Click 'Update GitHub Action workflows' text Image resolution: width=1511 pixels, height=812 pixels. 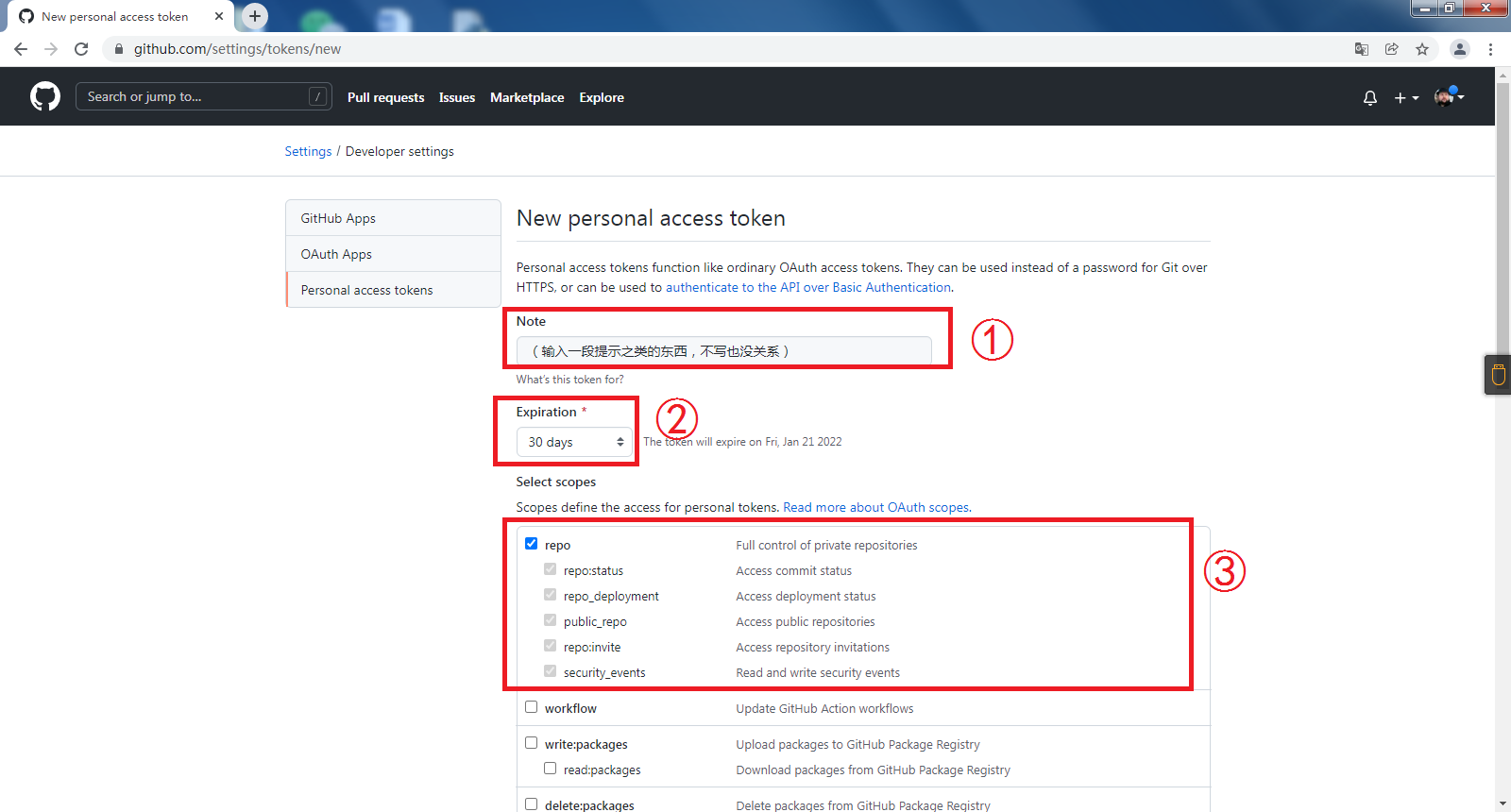[x=824, y=708]
